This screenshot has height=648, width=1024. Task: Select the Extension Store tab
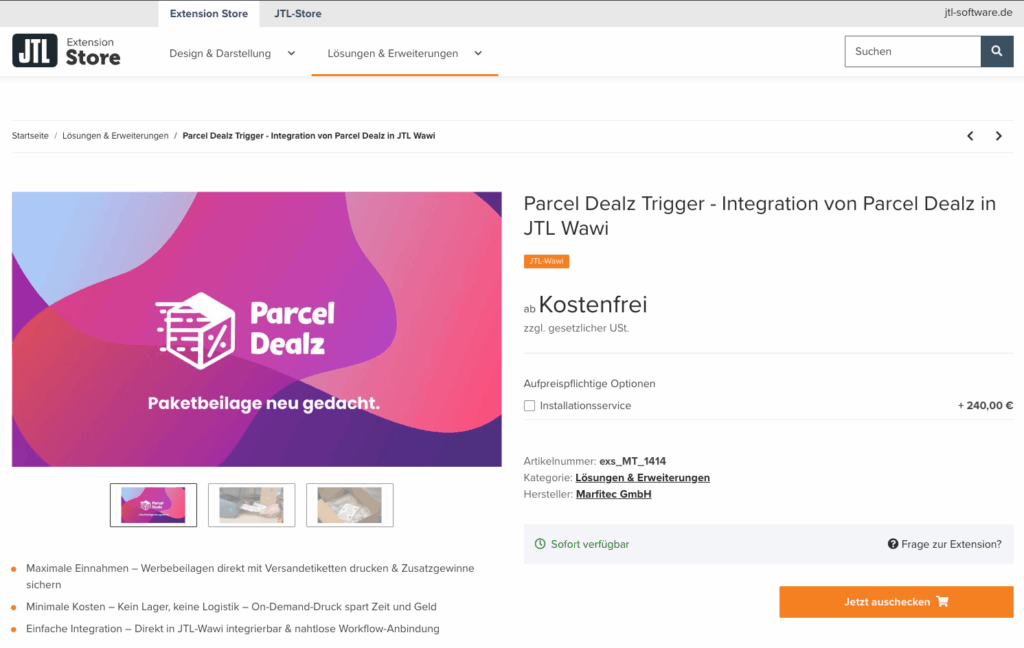[209, 14]
